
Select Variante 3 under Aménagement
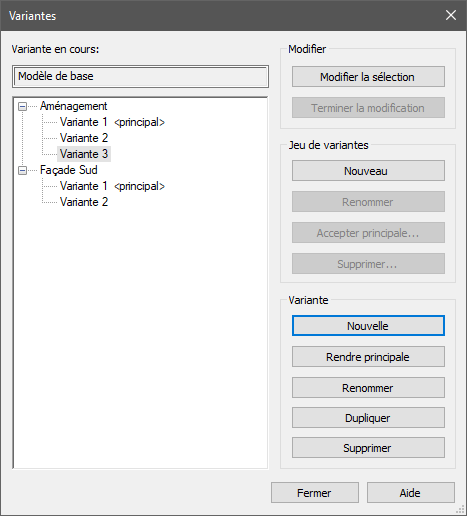[x=84, y=154]
